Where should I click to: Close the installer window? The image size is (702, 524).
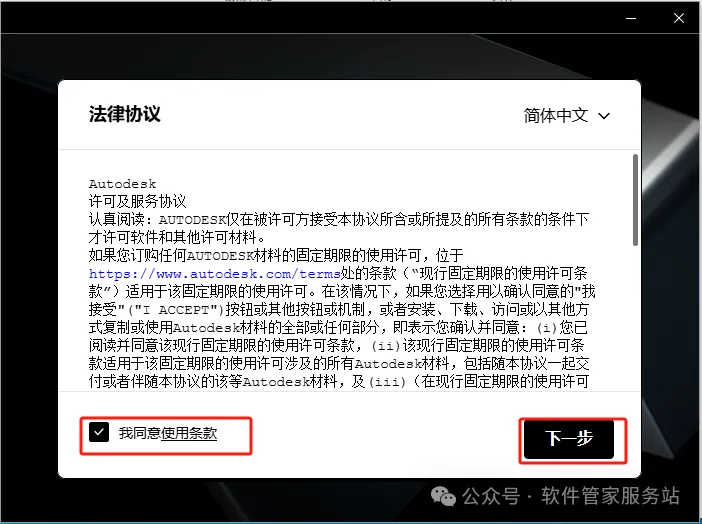pos(679,18)
